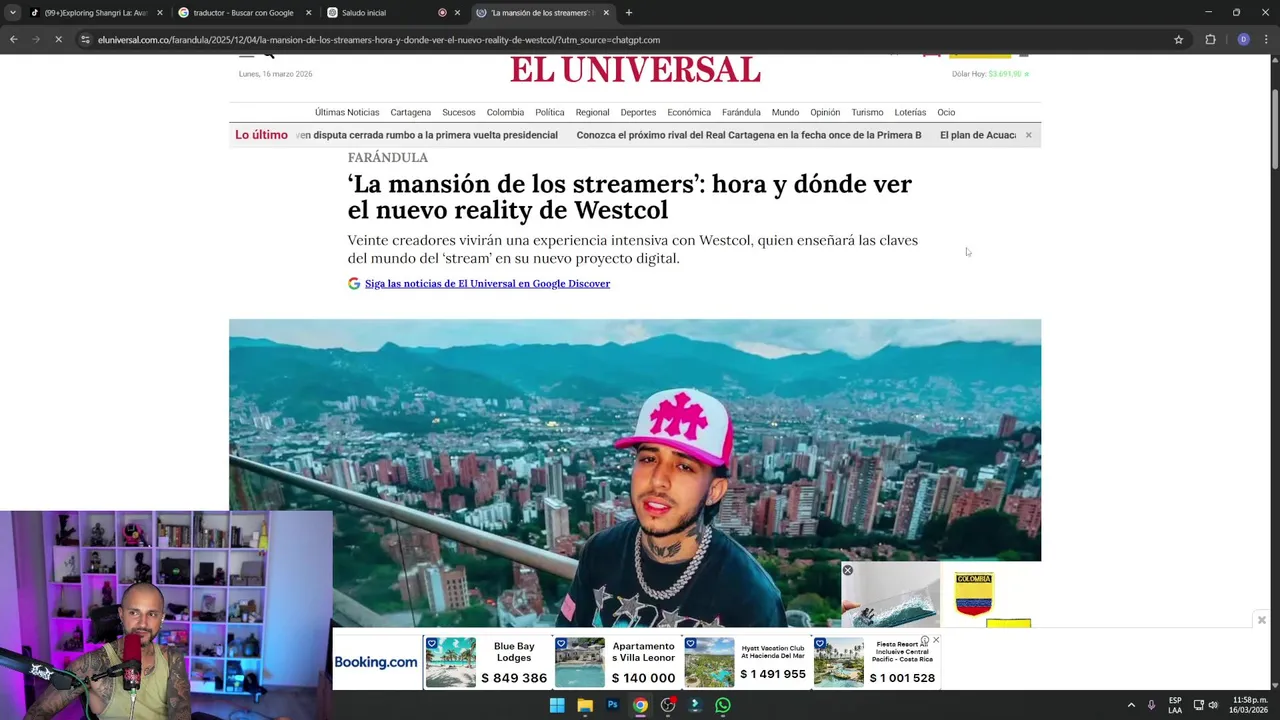Click the Google logo beside Discover link
This screenshot has height=720, width=1280.
pyautogui.click(x=354, y=283)
